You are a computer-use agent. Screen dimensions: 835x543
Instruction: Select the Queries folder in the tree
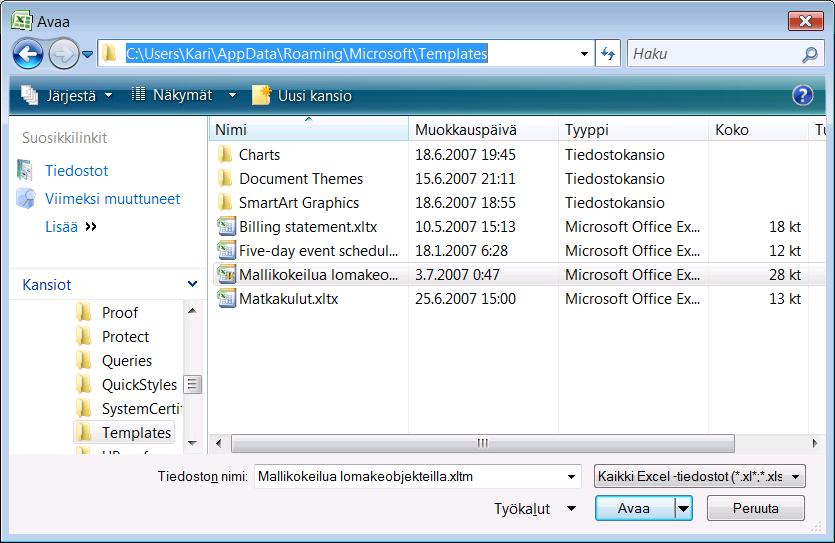click(x=126, y=360)
